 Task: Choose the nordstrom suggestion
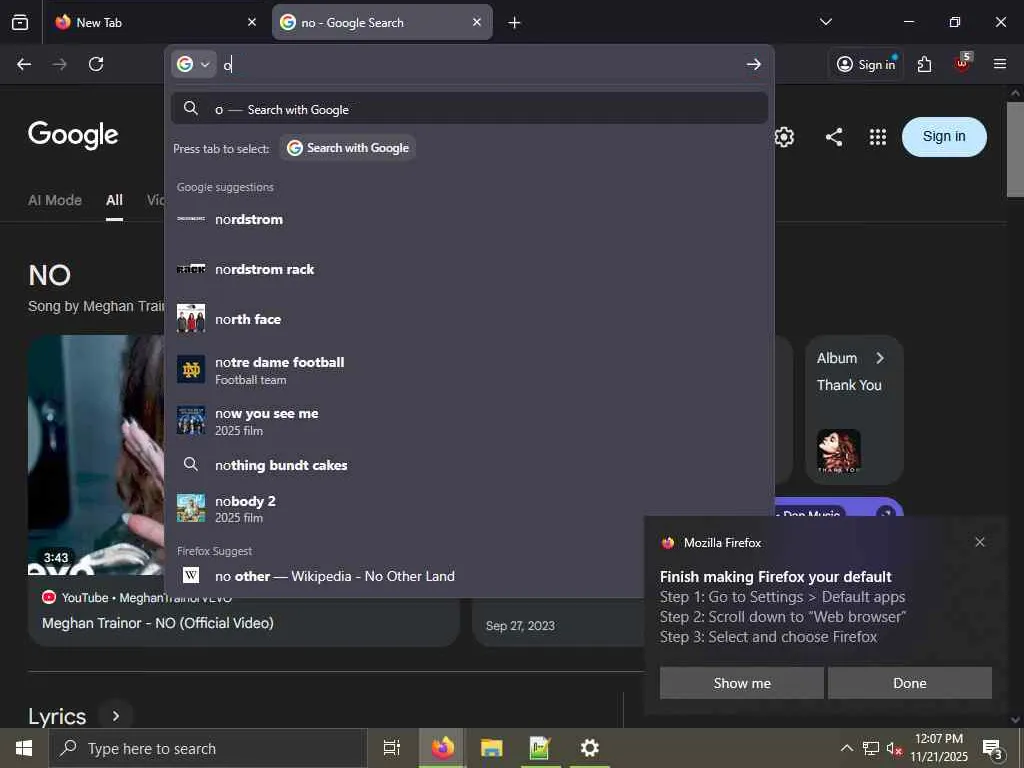click(x=469, y=219)
